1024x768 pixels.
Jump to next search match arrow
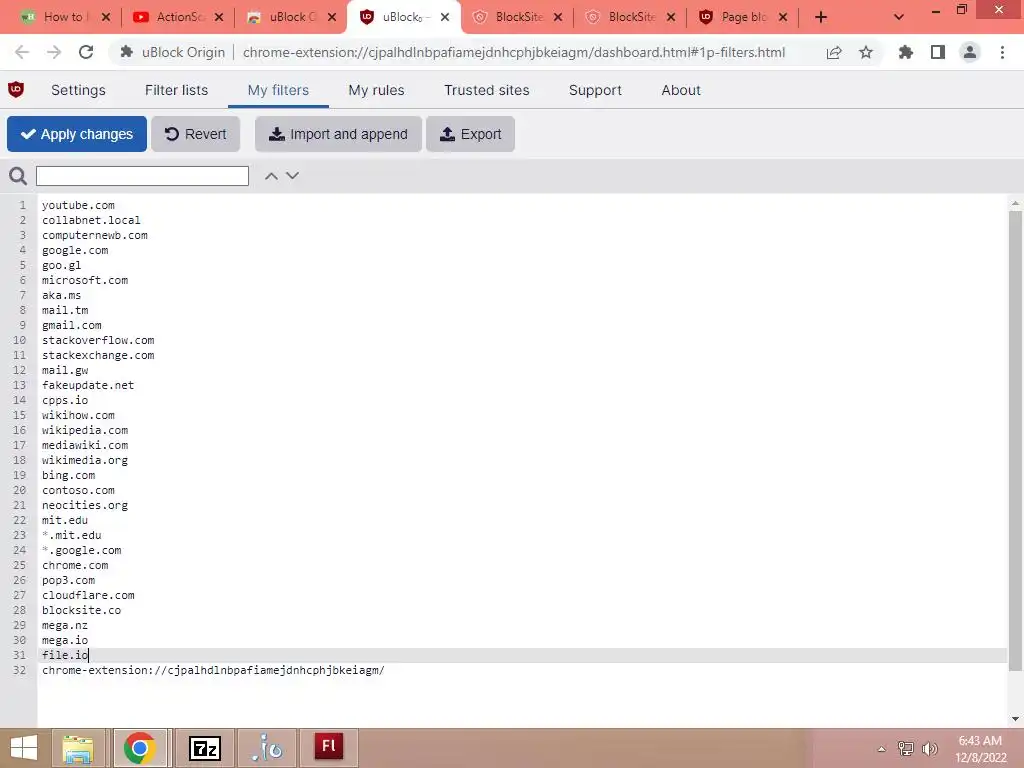pos(293,176)
